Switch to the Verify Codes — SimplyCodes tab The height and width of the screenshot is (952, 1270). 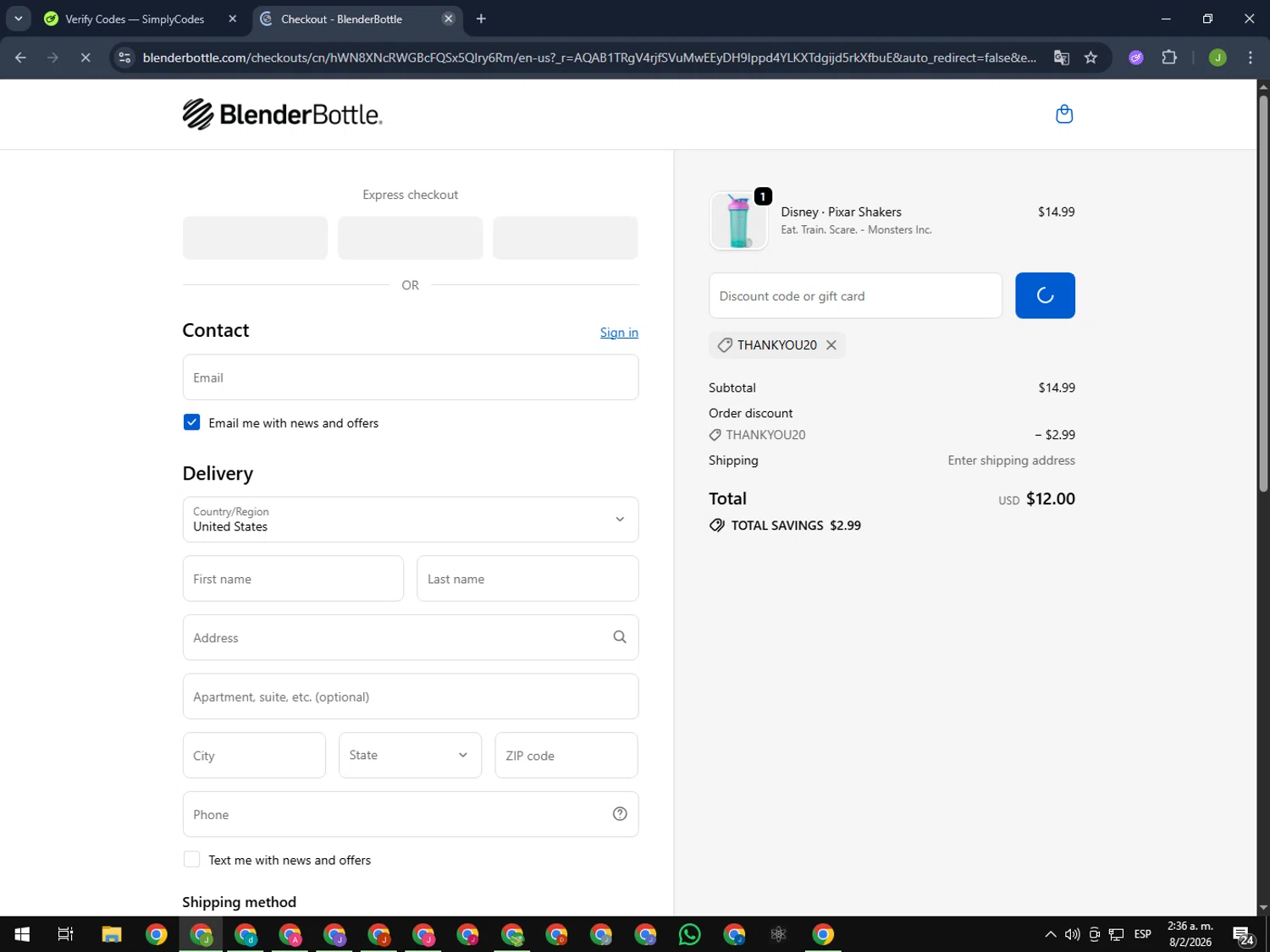135,19
